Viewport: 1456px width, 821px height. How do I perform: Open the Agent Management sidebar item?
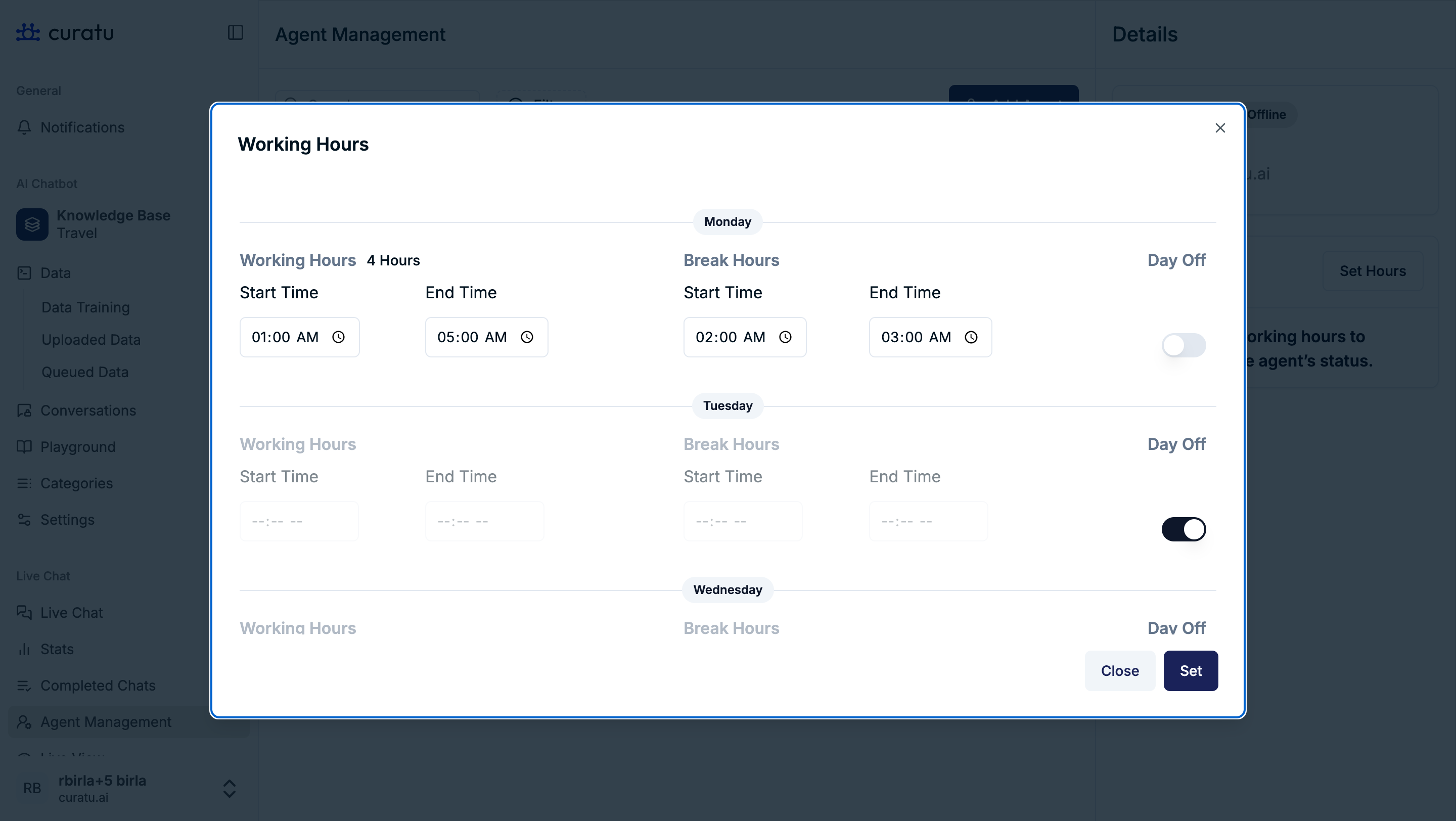click(106, 722)
